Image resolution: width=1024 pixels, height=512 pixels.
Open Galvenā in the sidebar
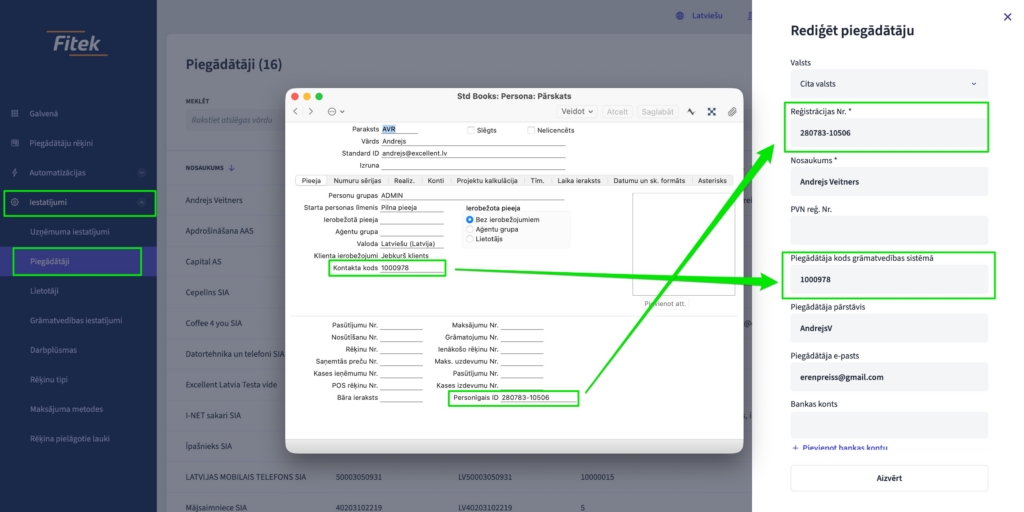pos(43,114)
